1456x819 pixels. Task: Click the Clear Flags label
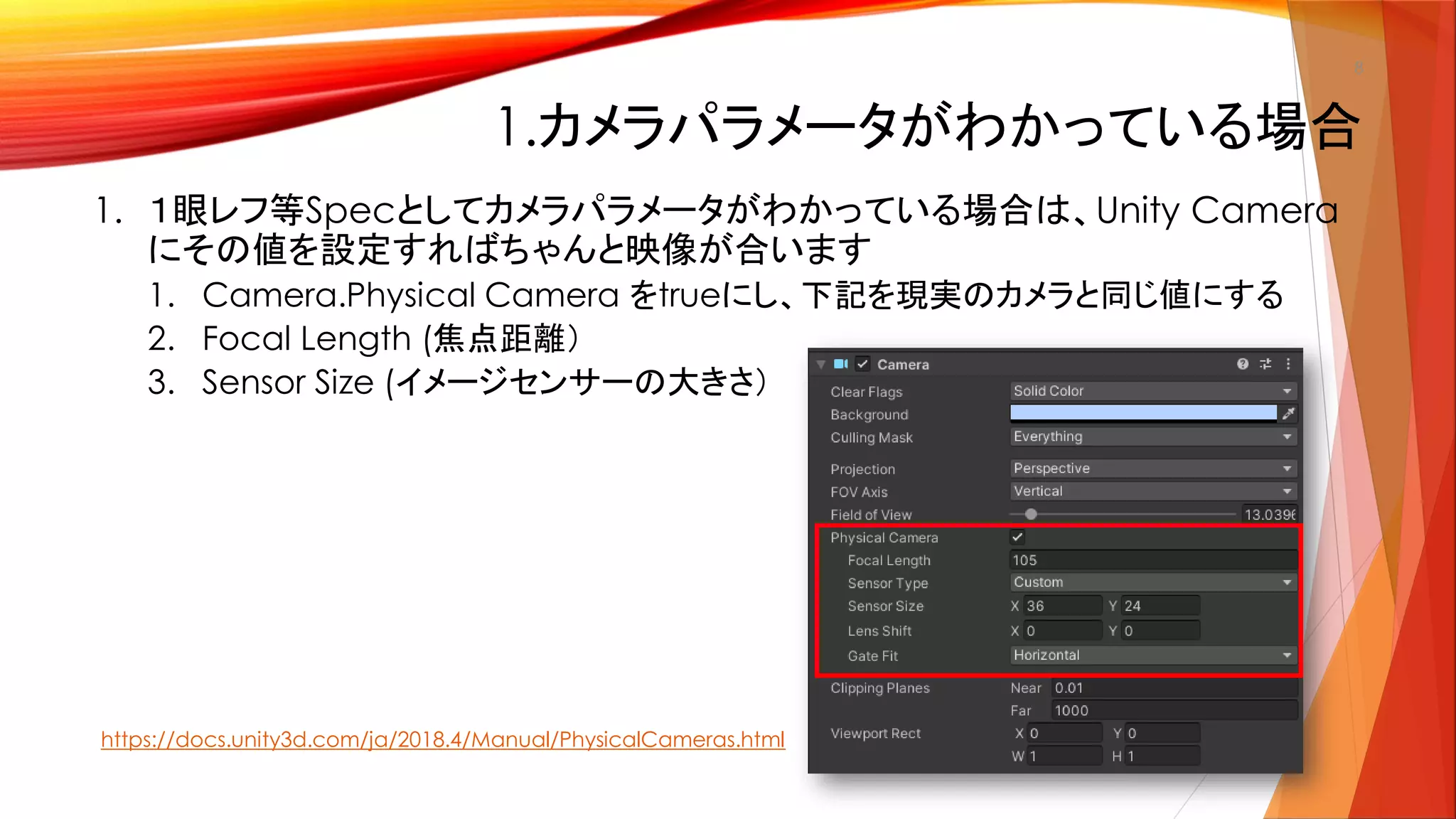866,392
